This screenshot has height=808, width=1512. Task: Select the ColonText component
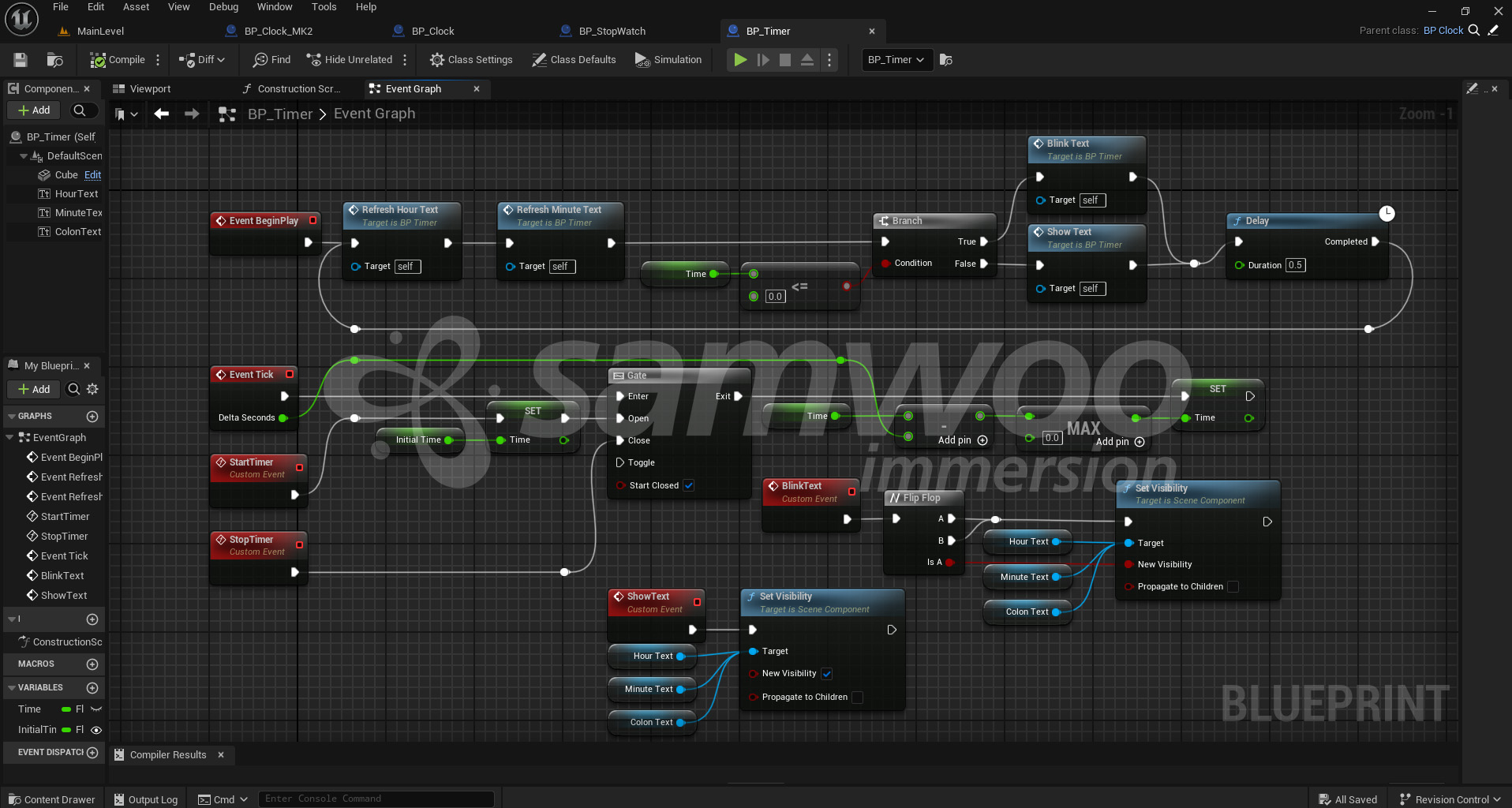tap(78, 232)
